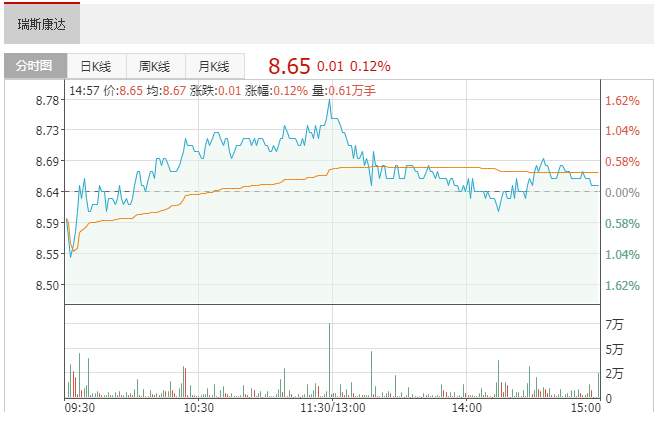Click the 11:30/13:00 time axis label
The width and height of the screenshot is (655, 441).
(x=333, y=408)
